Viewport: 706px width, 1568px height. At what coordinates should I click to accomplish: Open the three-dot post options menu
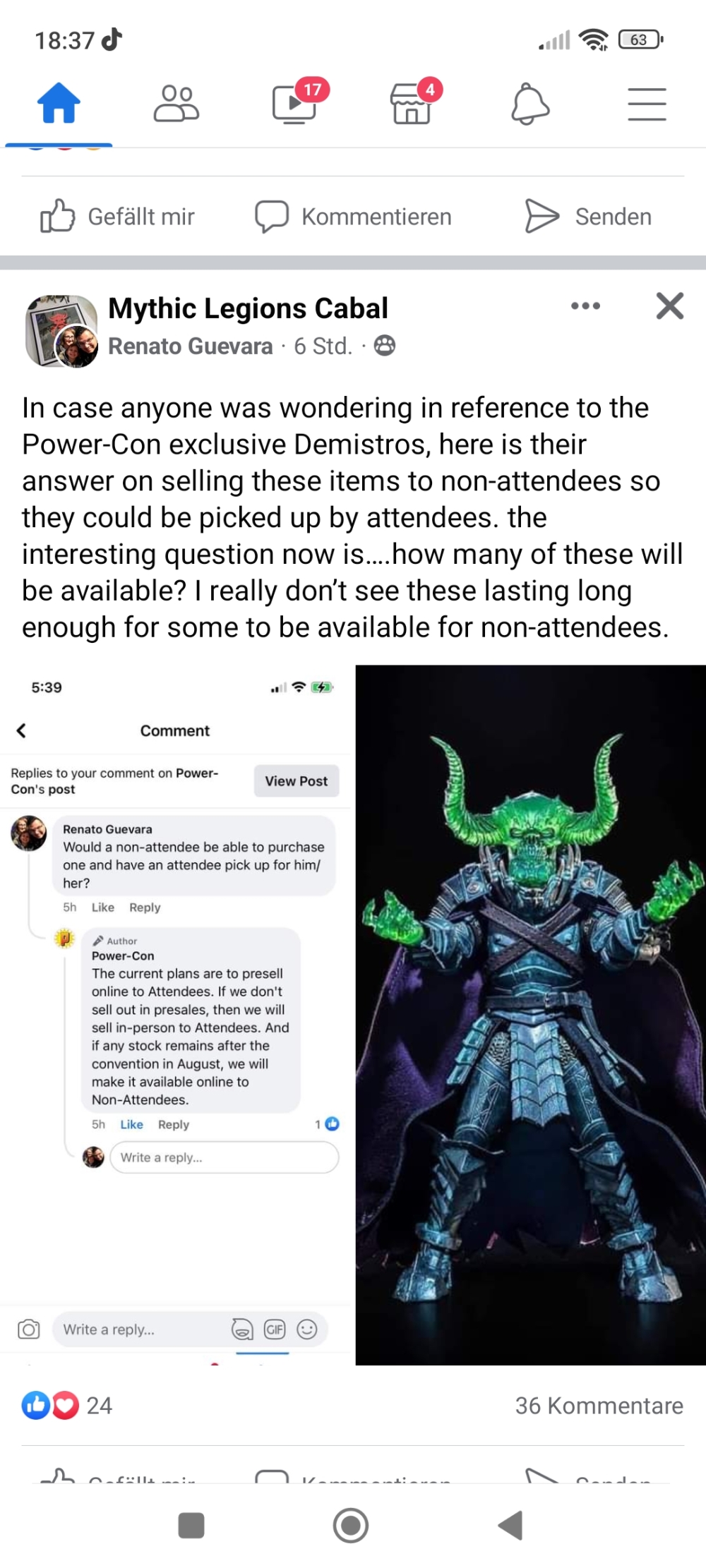[x=586, y=306]
